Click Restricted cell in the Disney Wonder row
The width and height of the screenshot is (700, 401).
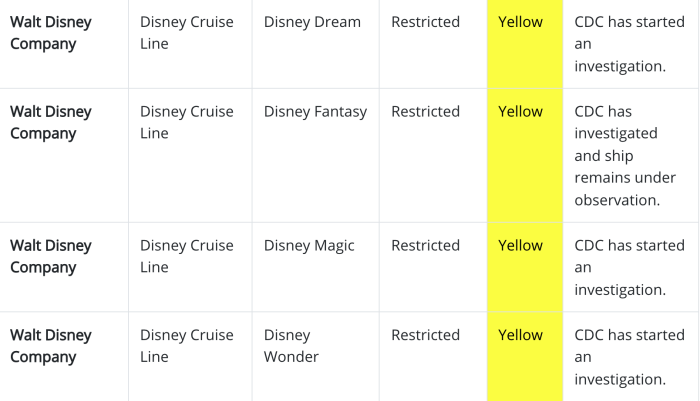pos(433,356)
